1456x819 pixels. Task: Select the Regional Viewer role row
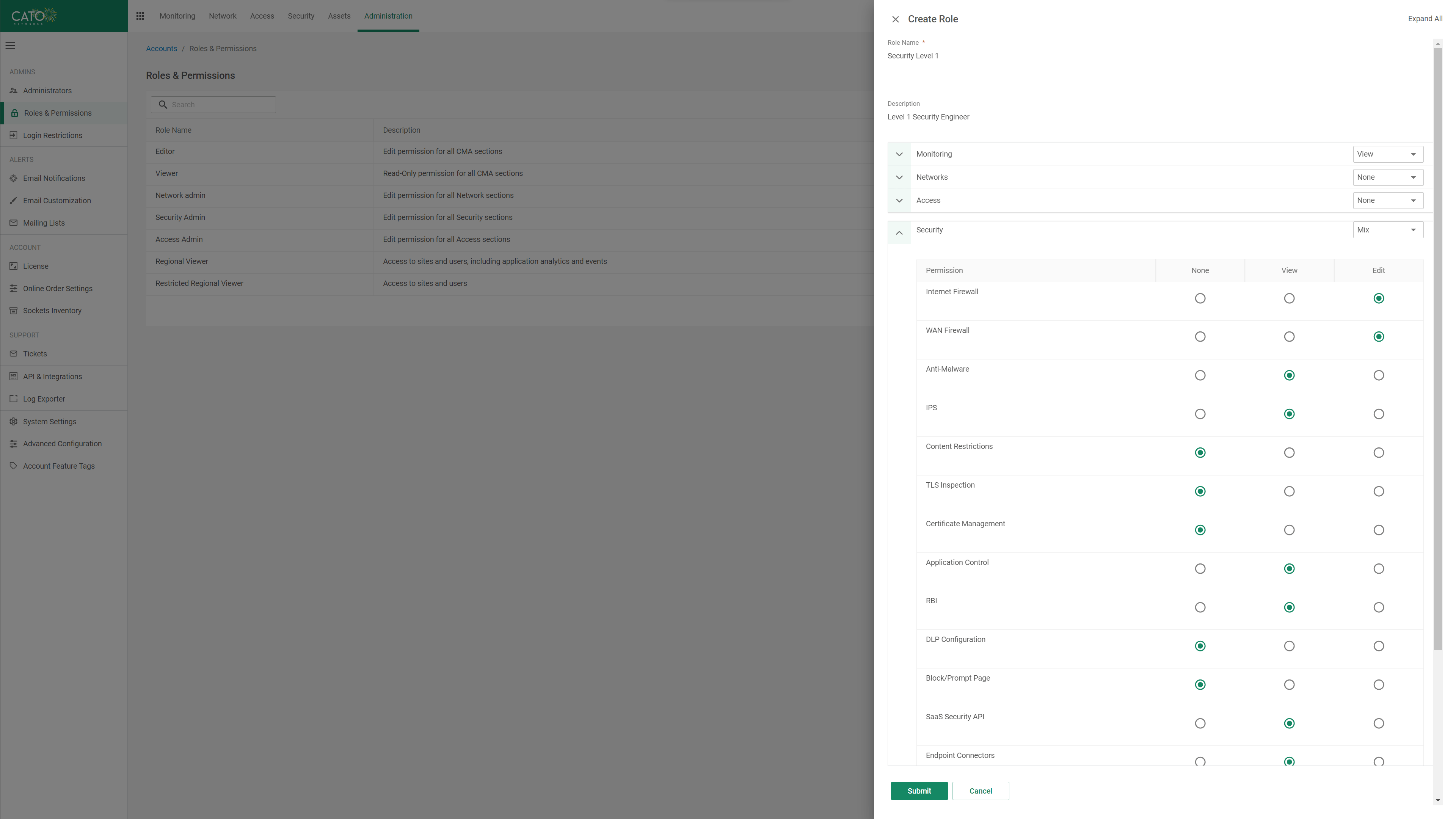[510, 262]
